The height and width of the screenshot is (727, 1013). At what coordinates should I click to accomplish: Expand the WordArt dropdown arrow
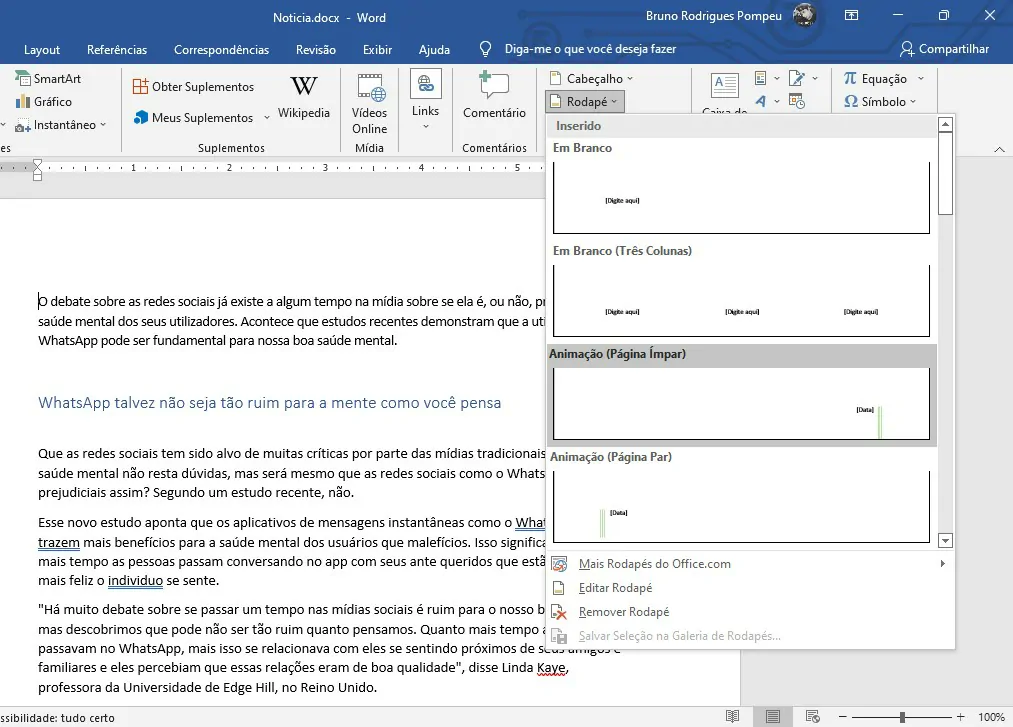point(777,101)
